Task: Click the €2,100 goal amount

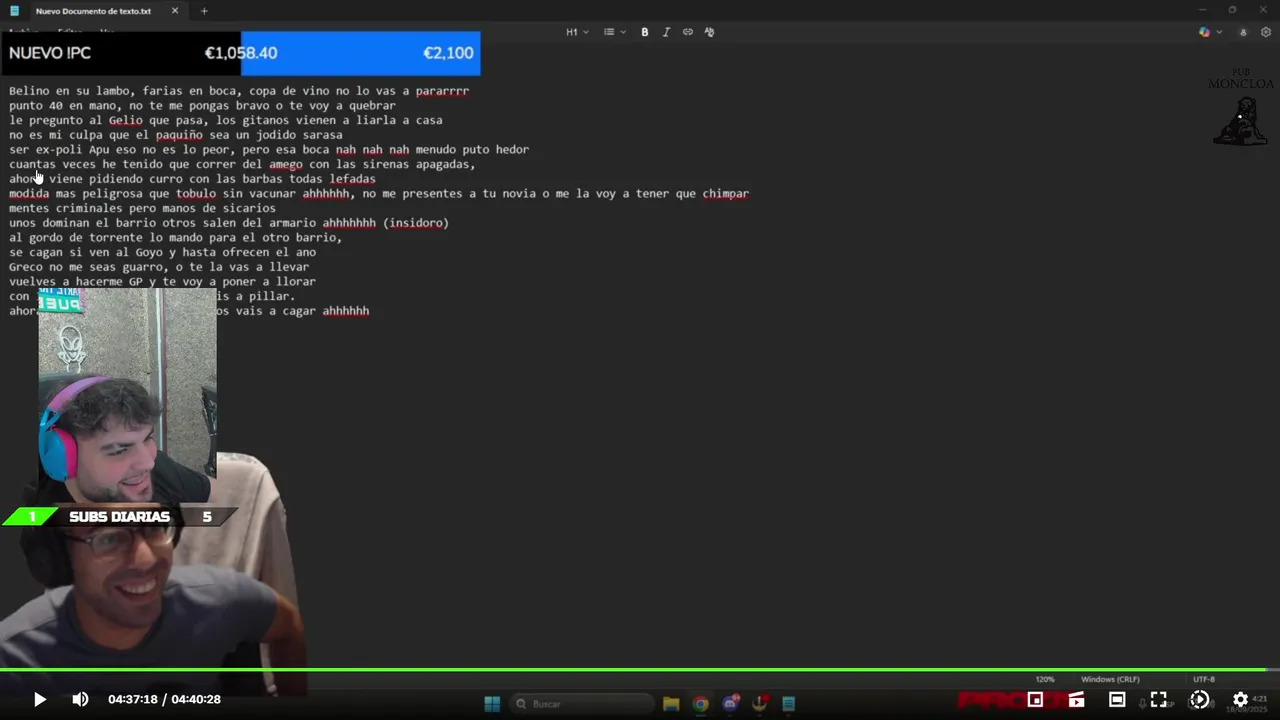Action: [x=448, y=53]
